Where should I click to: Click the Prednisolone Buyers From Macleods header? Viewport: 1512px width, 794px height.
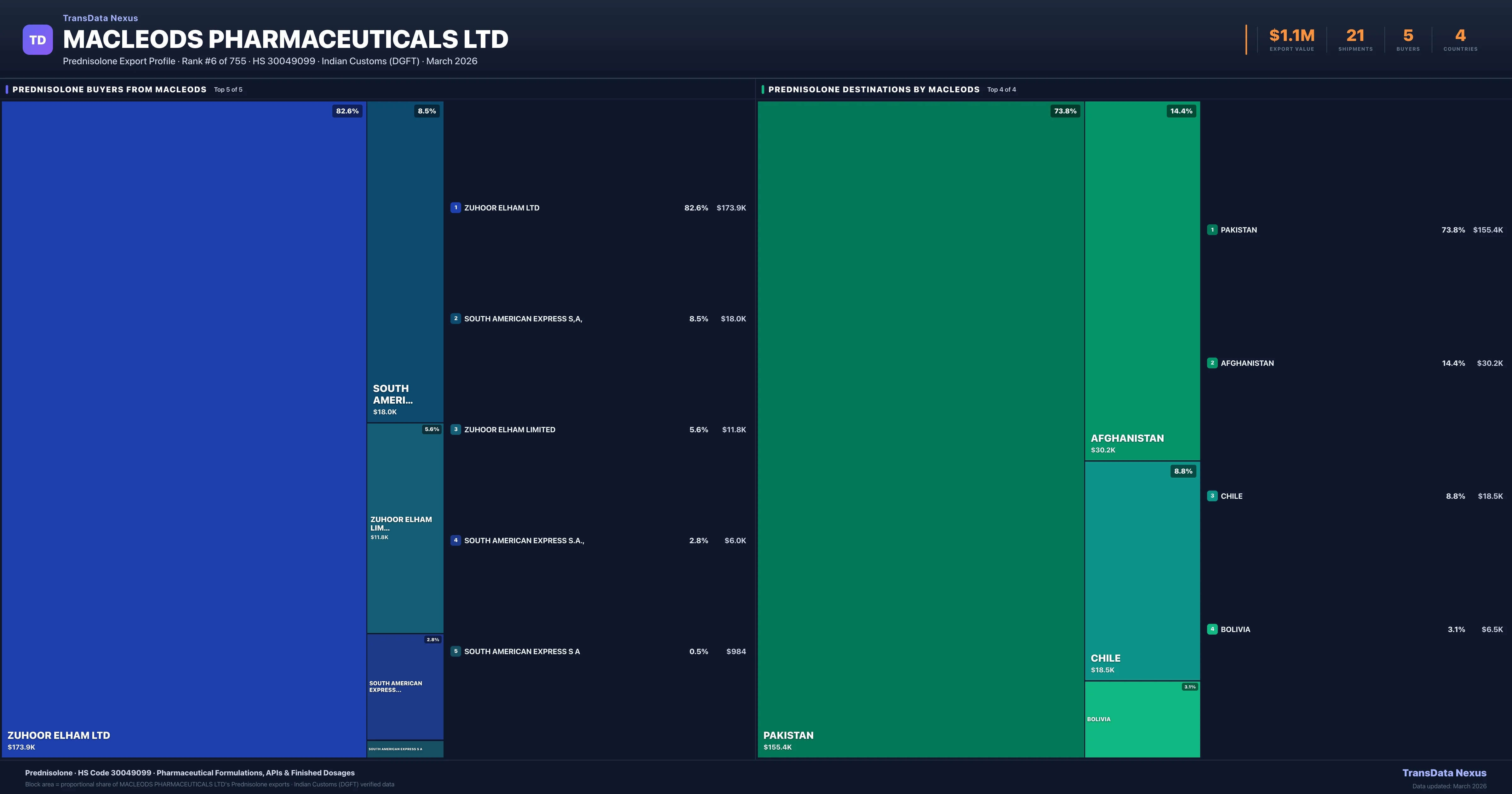tap(109, 89)
